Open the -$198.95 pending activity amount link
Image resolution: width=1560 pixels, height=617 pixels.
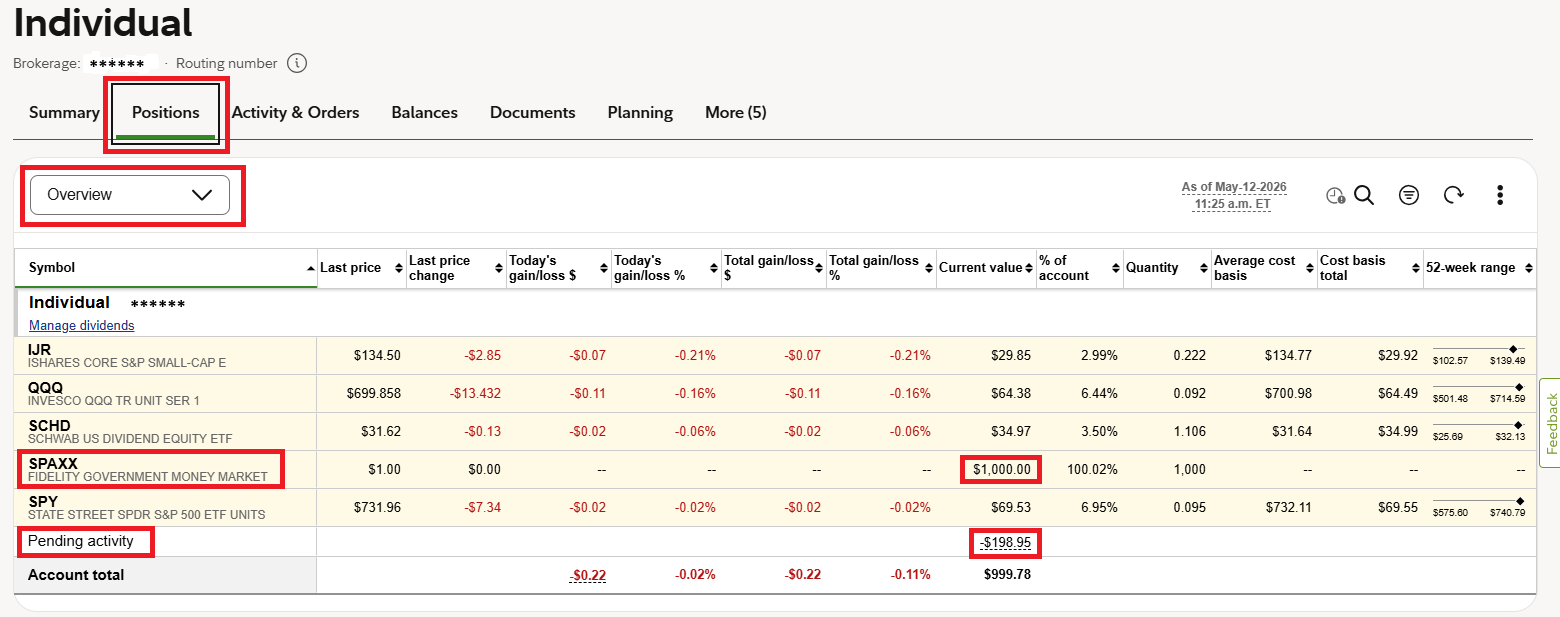[x=1005, y=543]
